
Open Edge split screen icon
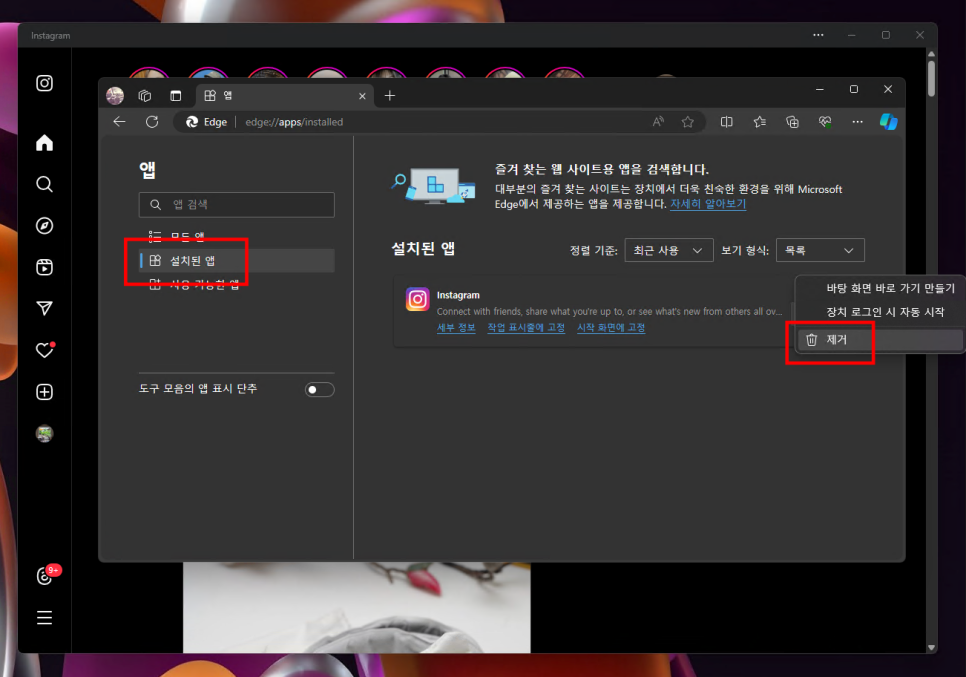point(727,122)
